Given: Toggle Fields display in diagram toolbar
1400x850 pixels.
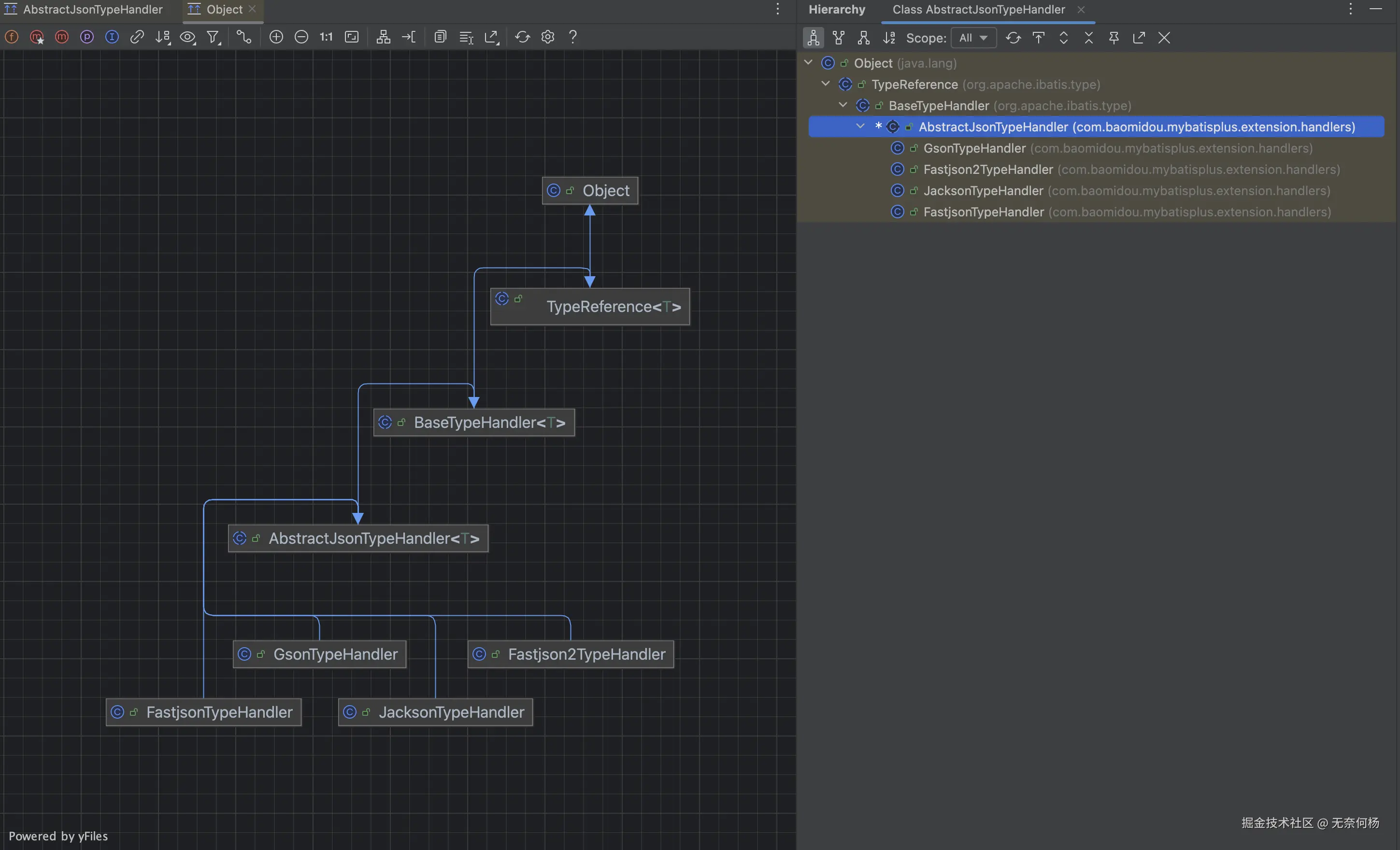Looking at the screenshot, I should tap(12, 37).
